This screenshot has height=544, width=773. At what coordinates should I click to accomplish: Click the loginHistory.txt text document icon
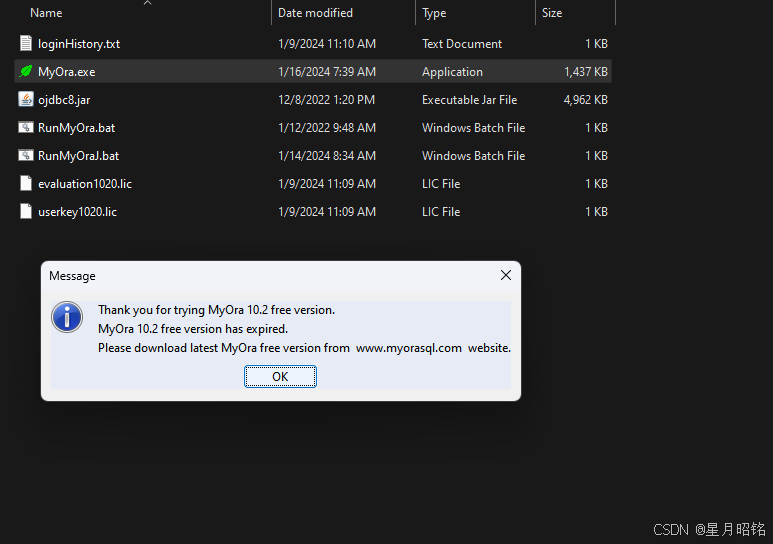(x=26, y=43)
